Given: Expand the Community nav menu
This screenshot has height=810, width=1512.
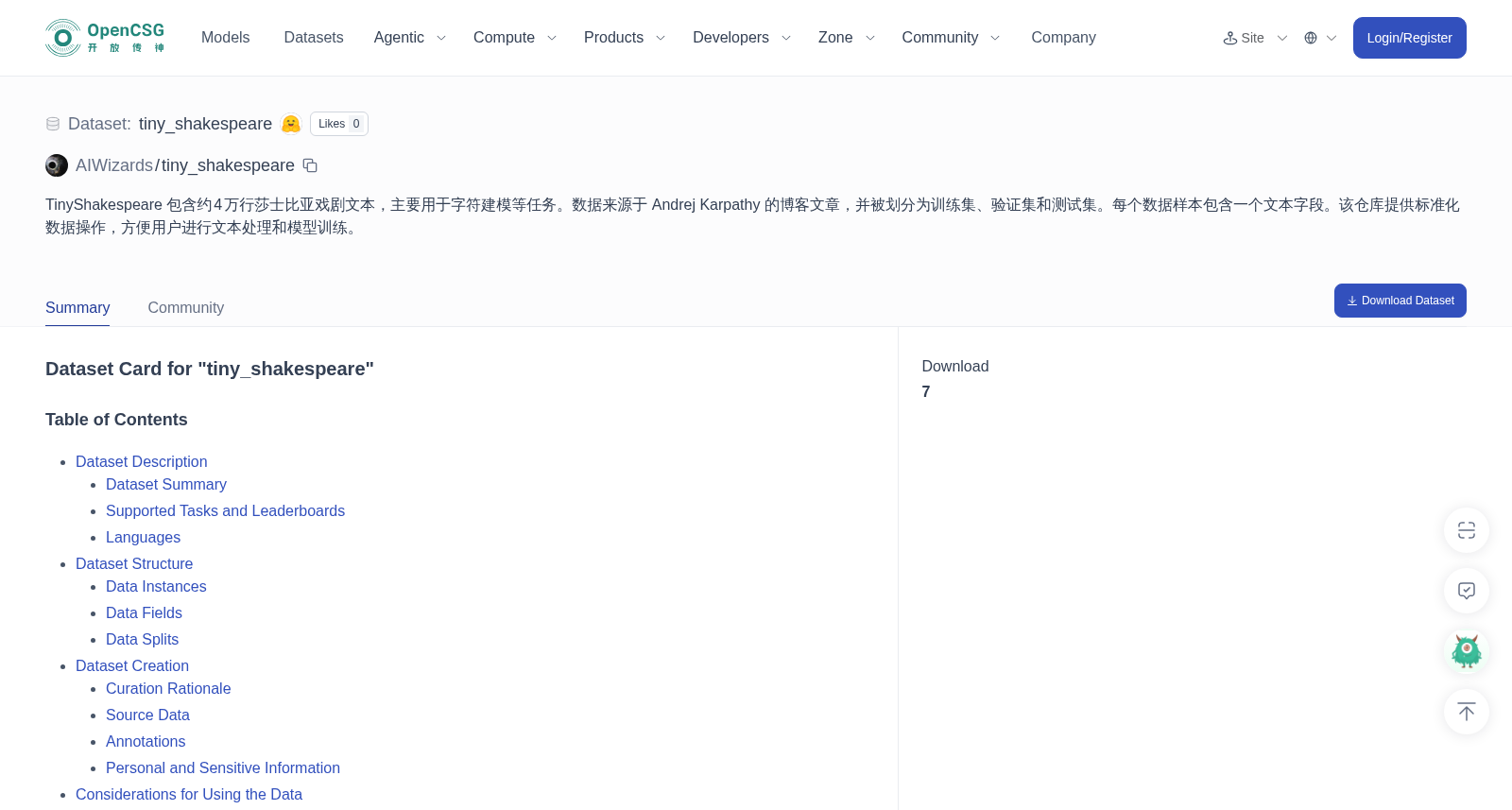Looking at the screenshot, I should click(x=951, y=38).
